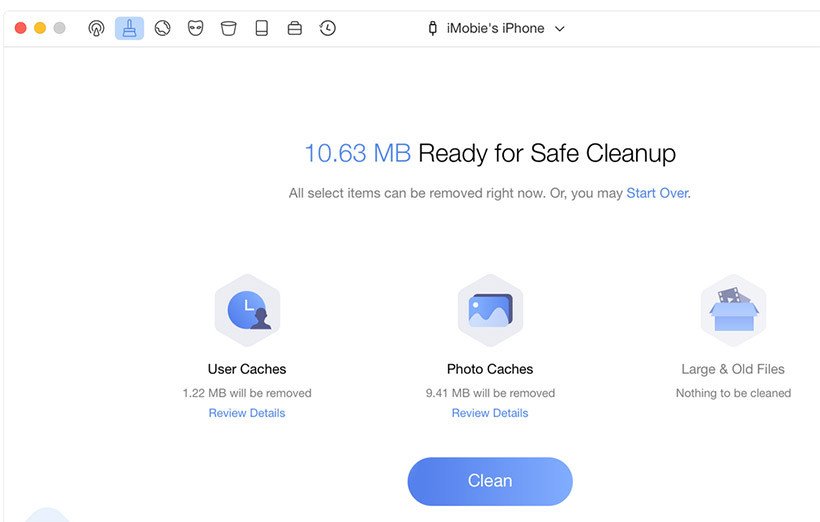Open Review Details under User Caches
Image resolution: width=820 pixels, height=522 pixels.
point(247,413)
